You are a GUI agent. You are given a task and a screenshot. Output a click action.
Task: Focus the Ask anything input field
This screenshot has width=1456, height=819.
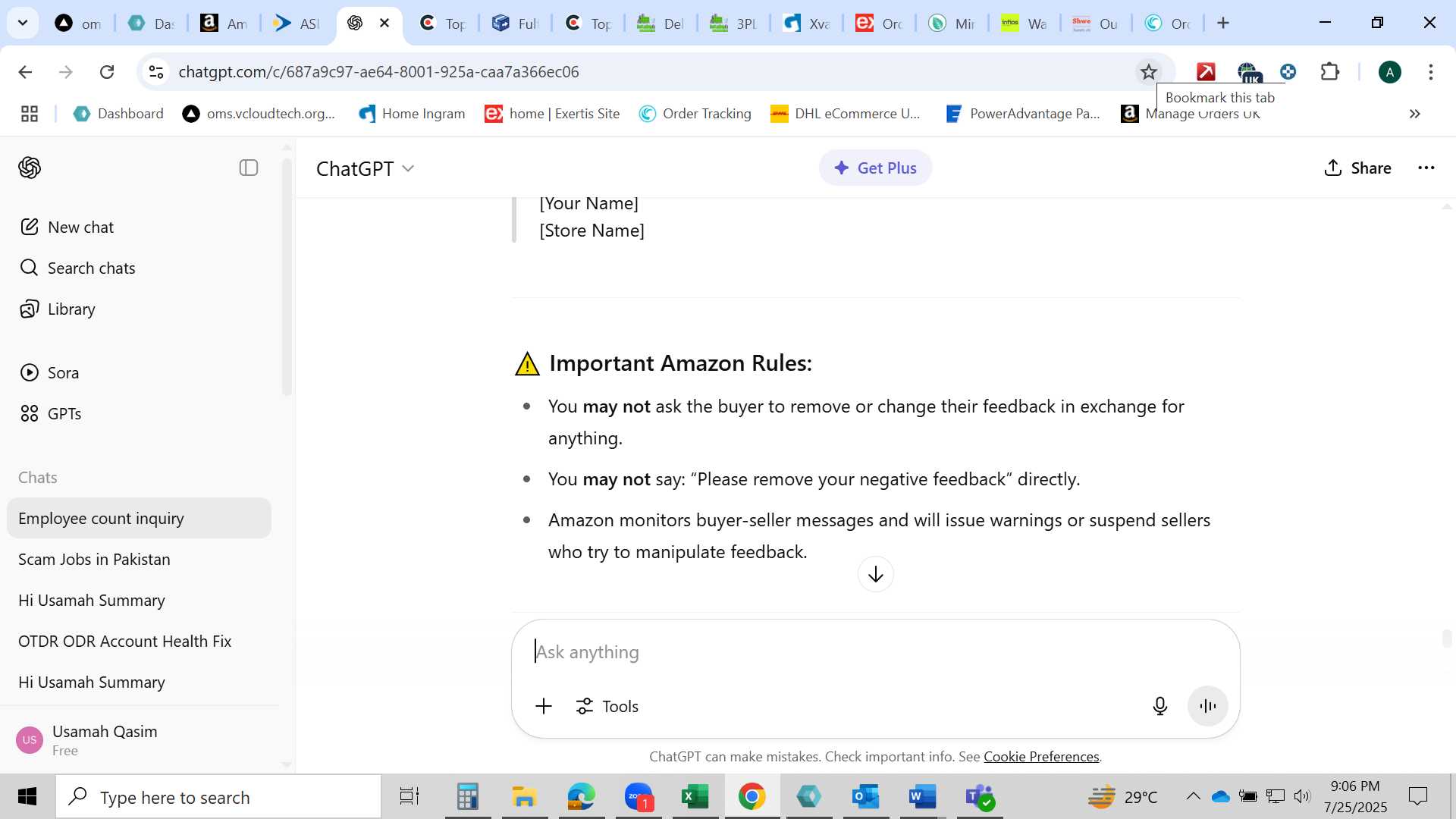point(875,651)
